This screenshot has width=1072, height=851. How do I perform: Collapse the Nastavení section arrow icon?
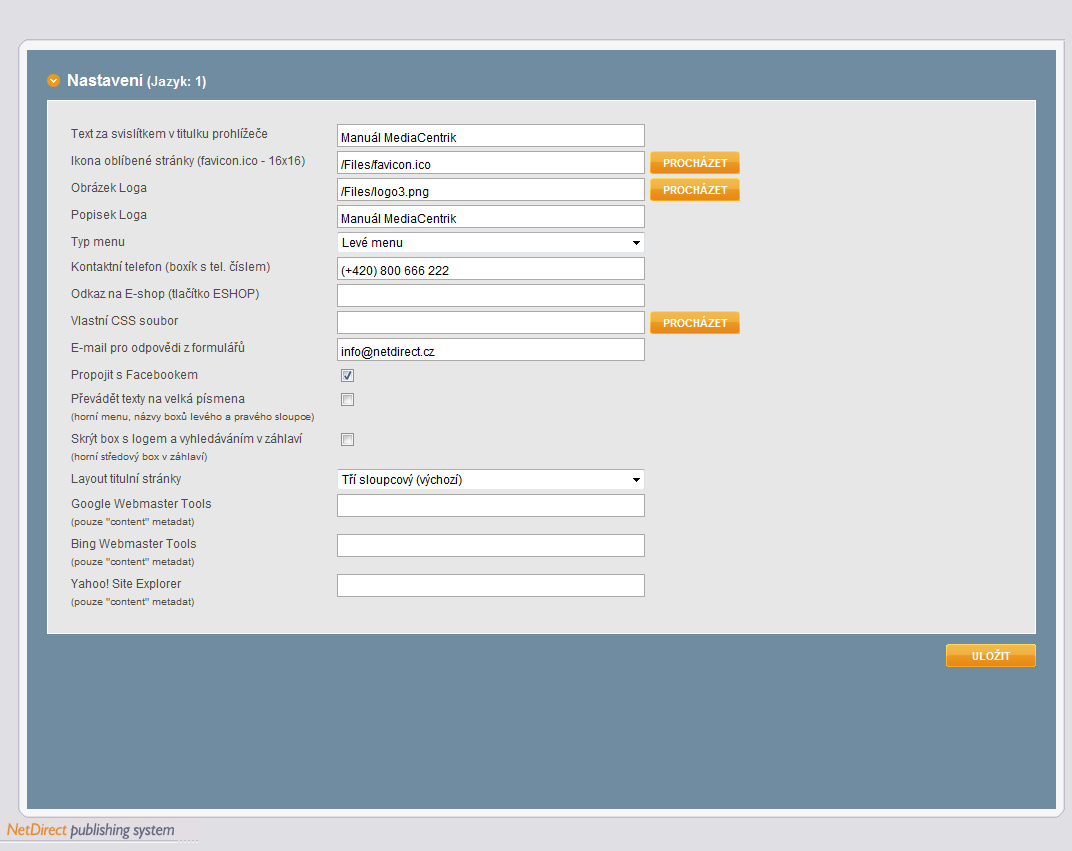tap(53, 81)
